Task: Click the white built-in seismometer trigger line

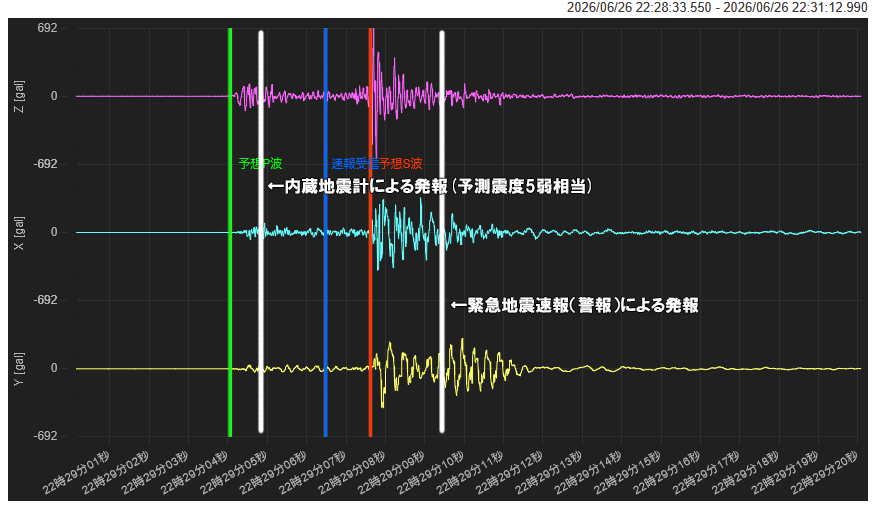Action: pos(261,232)
